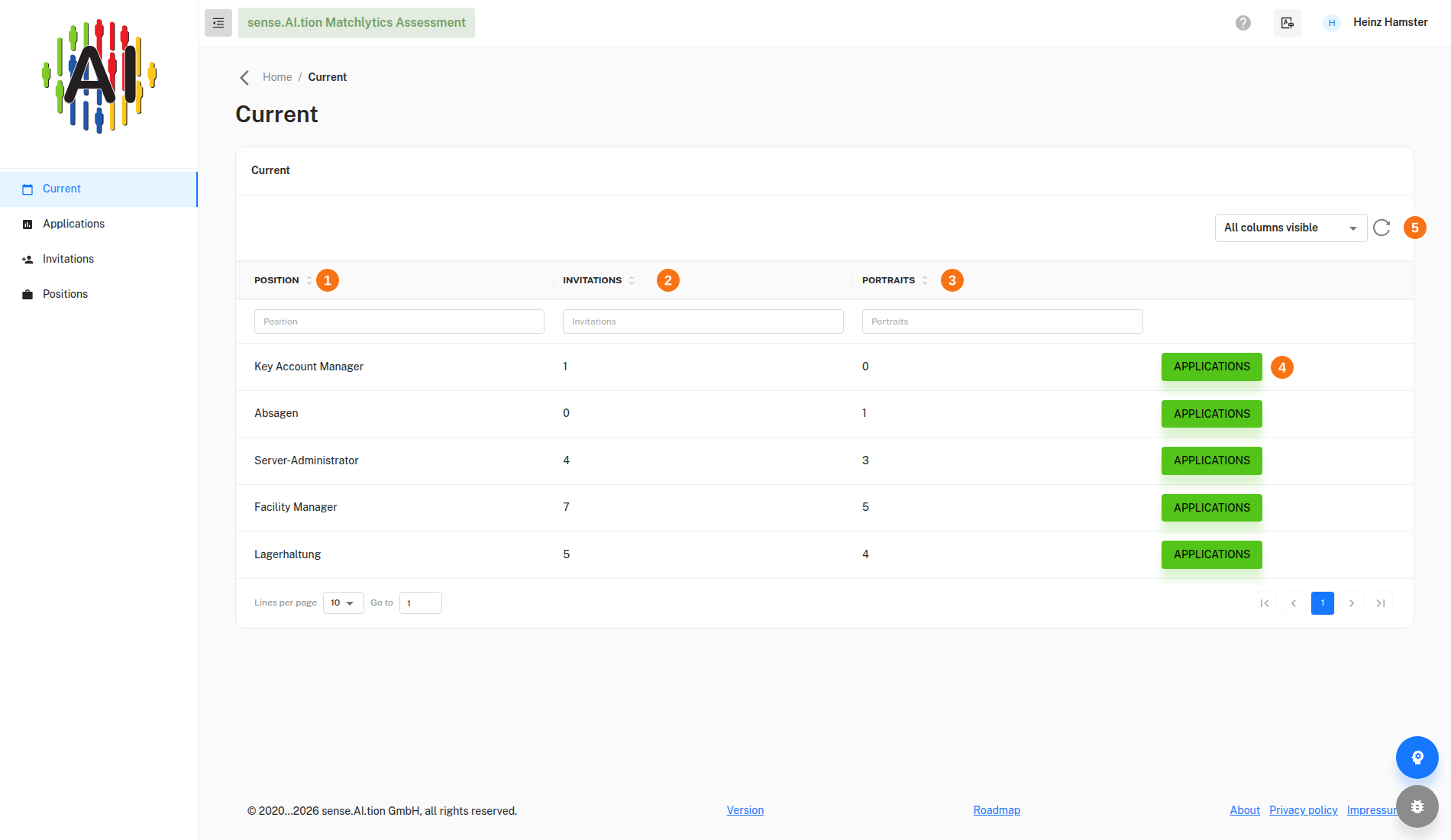Screen dimensions: 1451x840
Task: Click the sense.AI.tion Matchlytics Assessment title
Action: pos(357,23)
